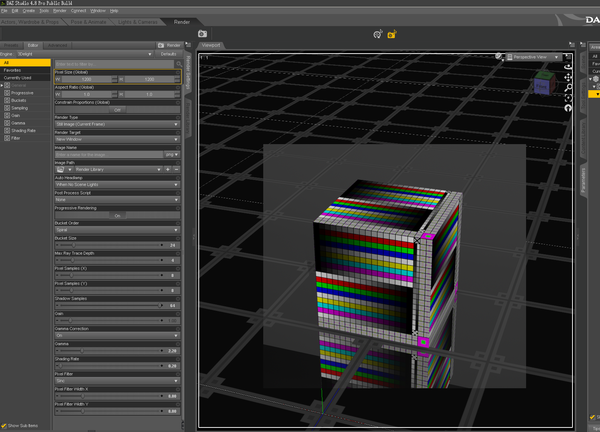Open Post Process Script None dropdown
The image size is (600, 432).
click(x=117, y=200)
